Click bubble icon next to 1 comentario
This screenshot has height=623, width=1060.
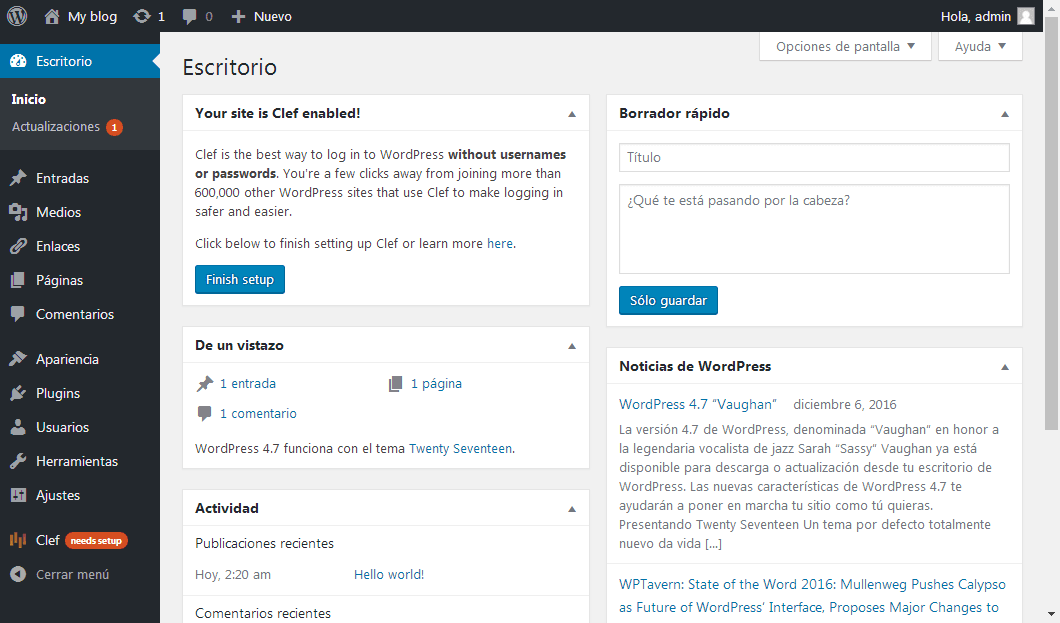(x=204, y=414)
